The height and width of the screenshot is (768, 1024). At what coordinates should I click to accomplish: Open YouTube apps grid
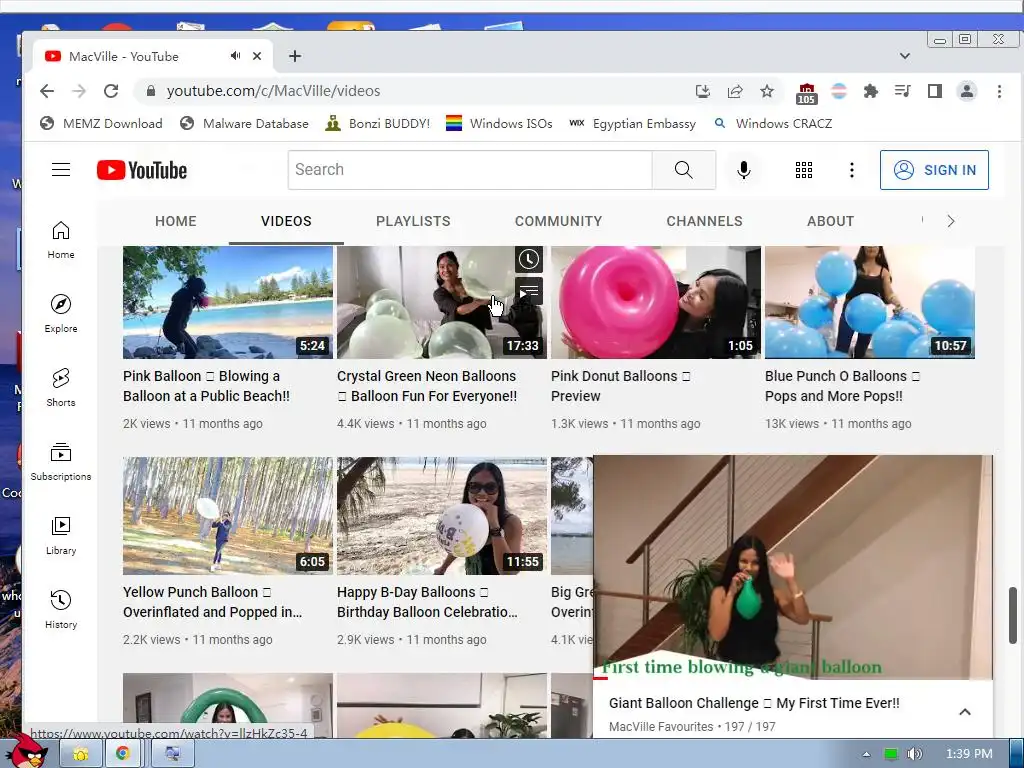click(x=803, y=170)
